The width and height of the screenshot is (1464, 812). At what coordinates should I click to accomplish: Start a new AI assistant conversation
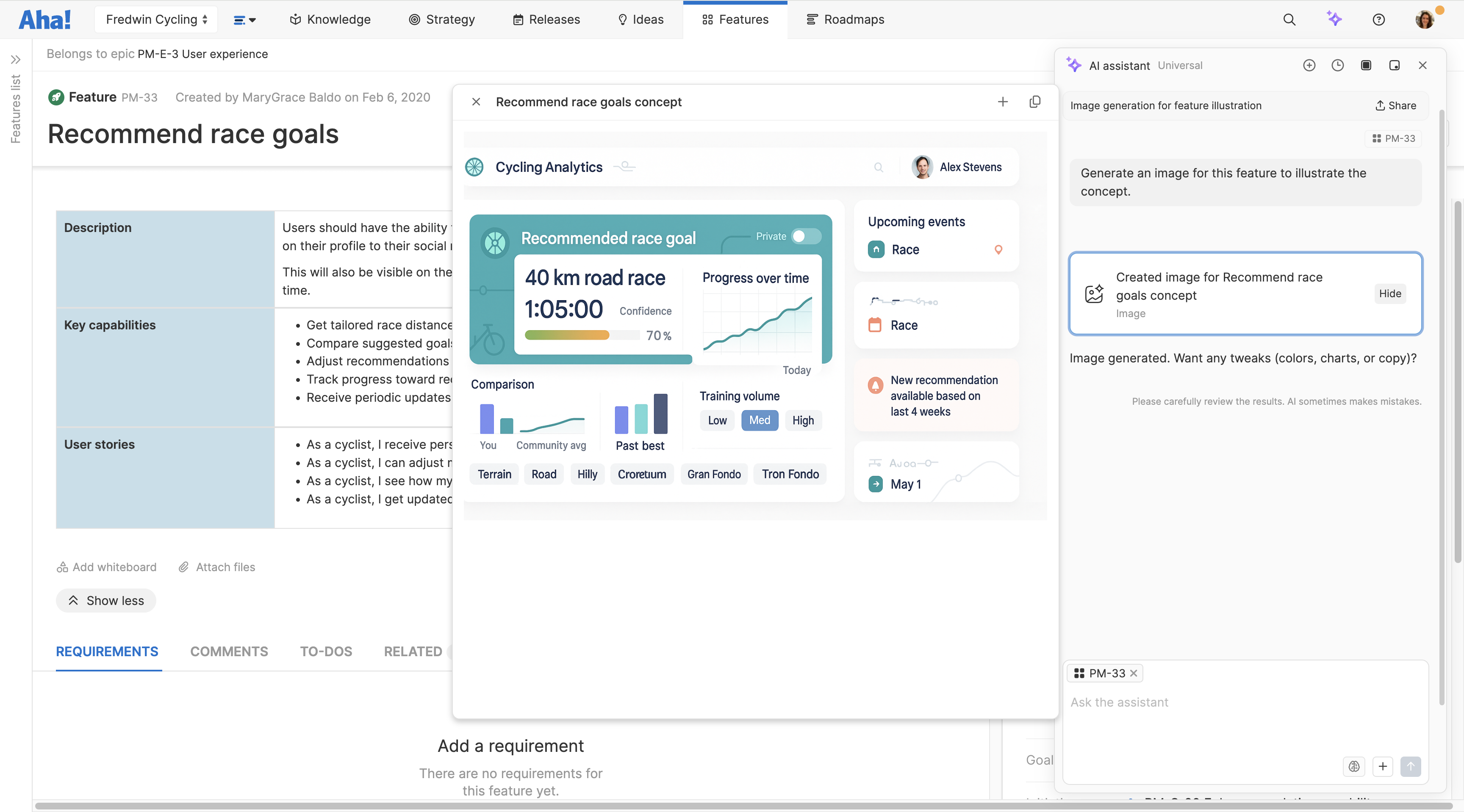[x=1309, y=65]
